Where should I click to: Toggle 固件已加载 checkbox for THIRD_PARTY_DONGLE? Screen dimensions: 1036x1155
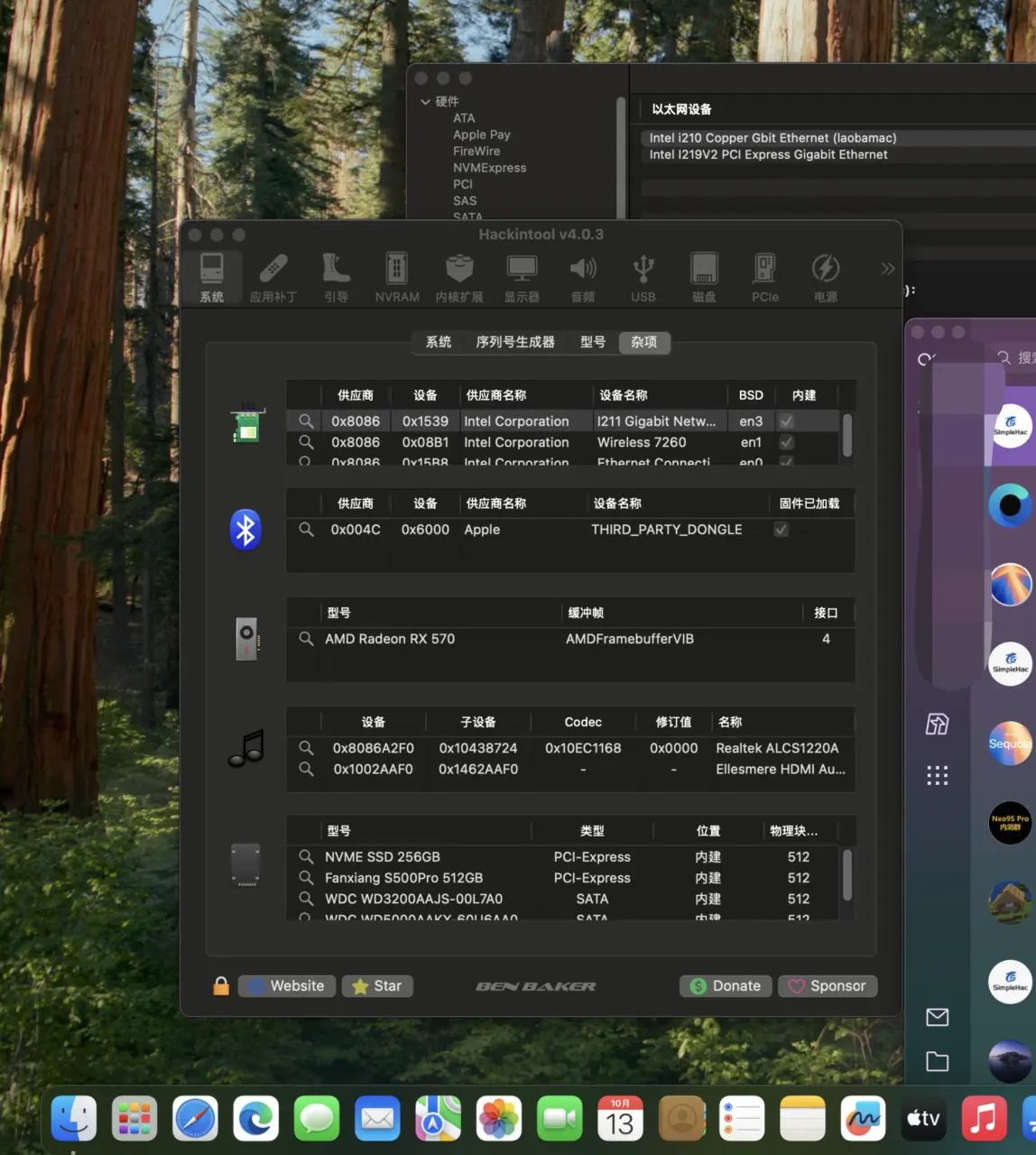tap(782, 530)
